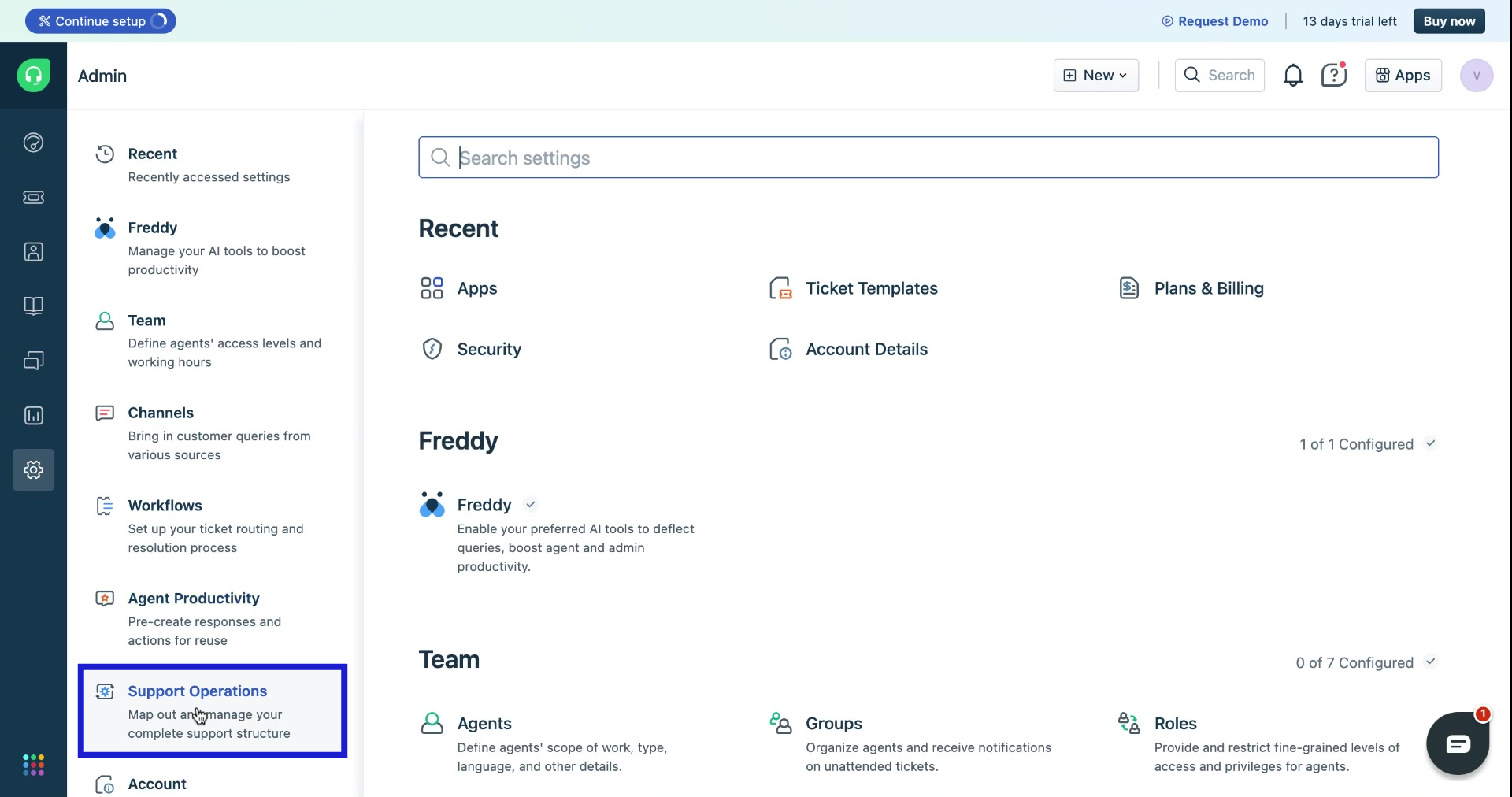Screen dimensions: 1512x797
Task: Open the New dropdown button
Action: pyautogui.click(x=1095, y=76)
